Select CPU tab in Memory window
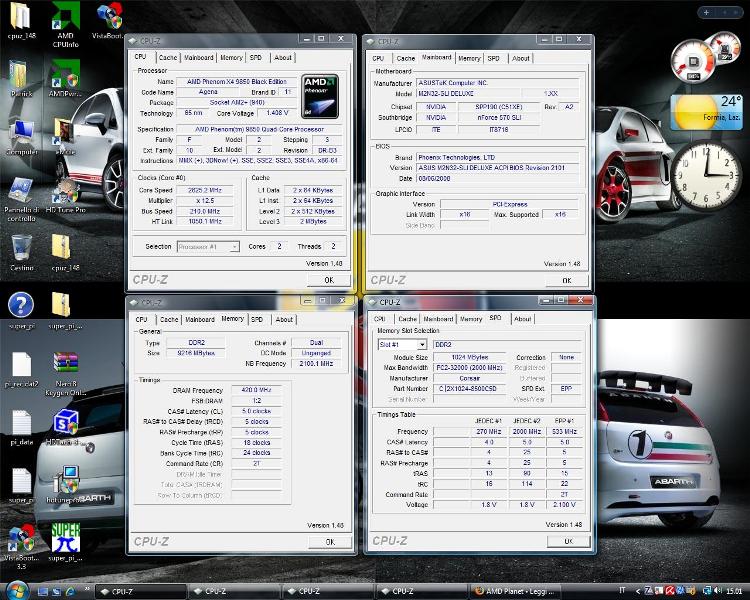The width and height of the screenshot is (750, 600). [142, 319]
